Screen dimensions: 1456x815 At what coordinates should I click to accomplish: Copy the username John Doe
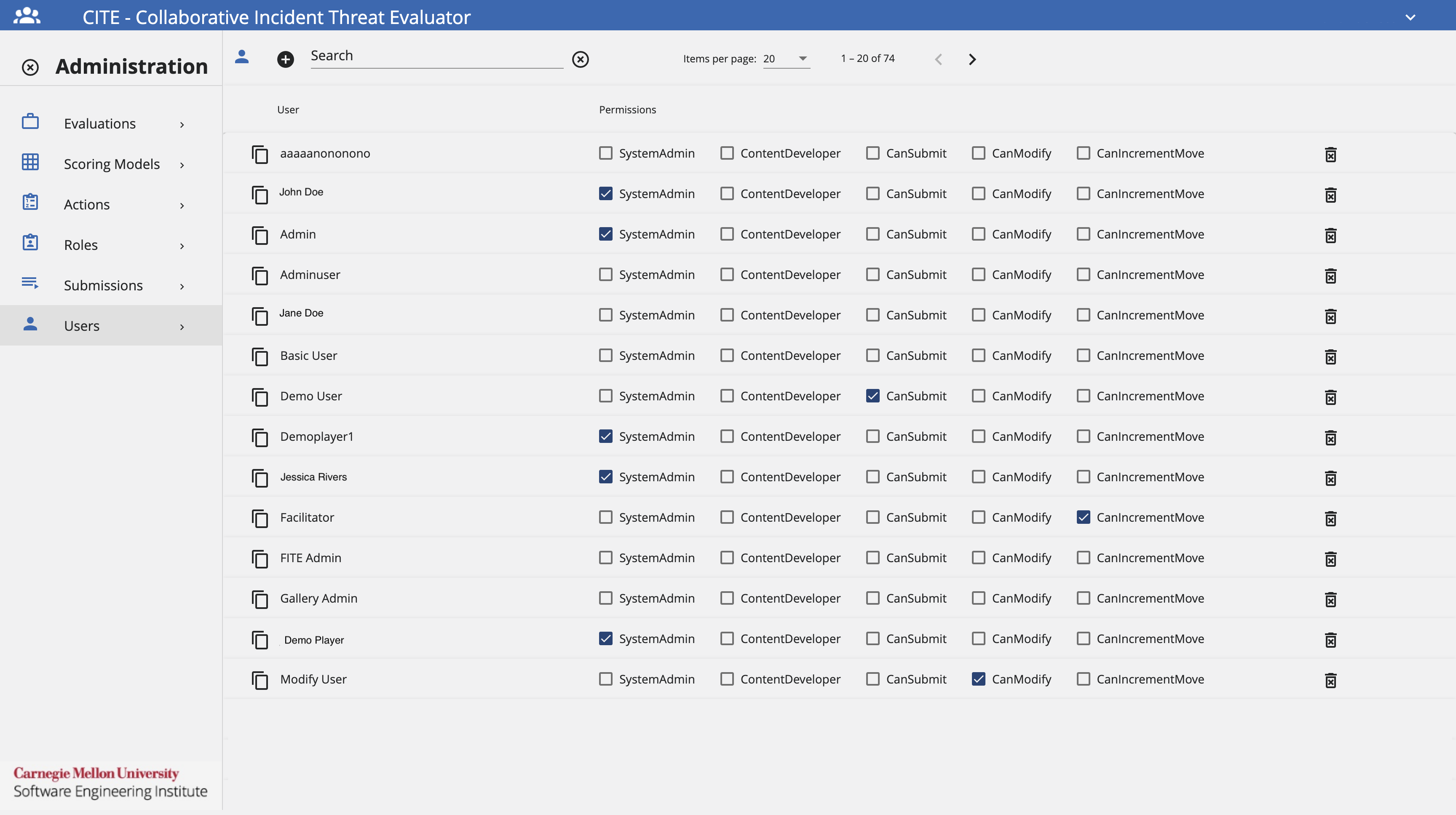coord(260,195)
